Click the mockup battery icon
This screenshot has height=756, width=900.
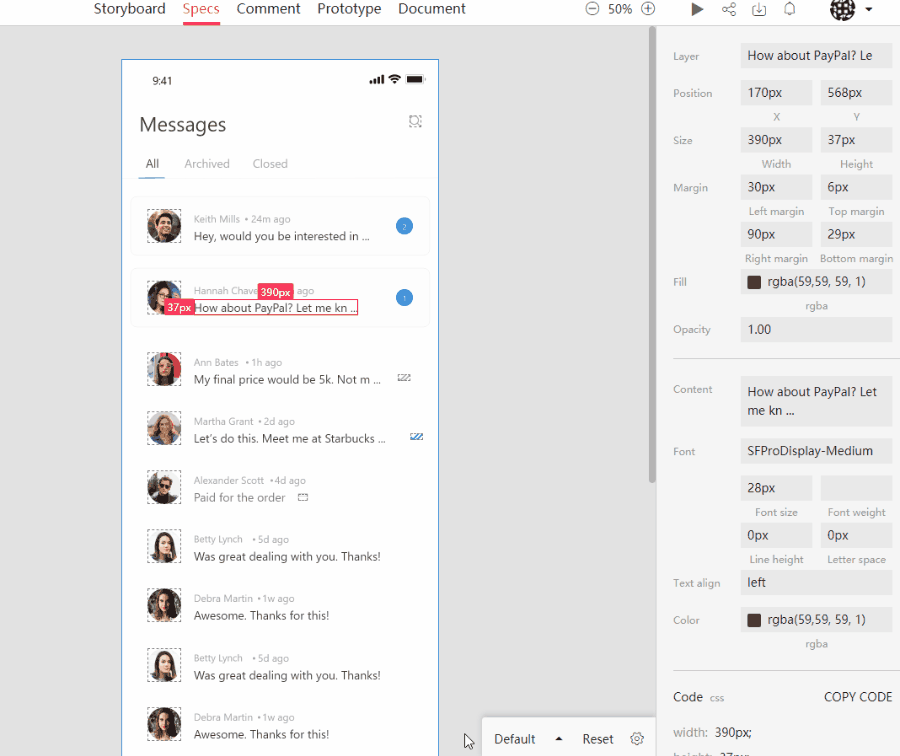(x=415, y=79)
